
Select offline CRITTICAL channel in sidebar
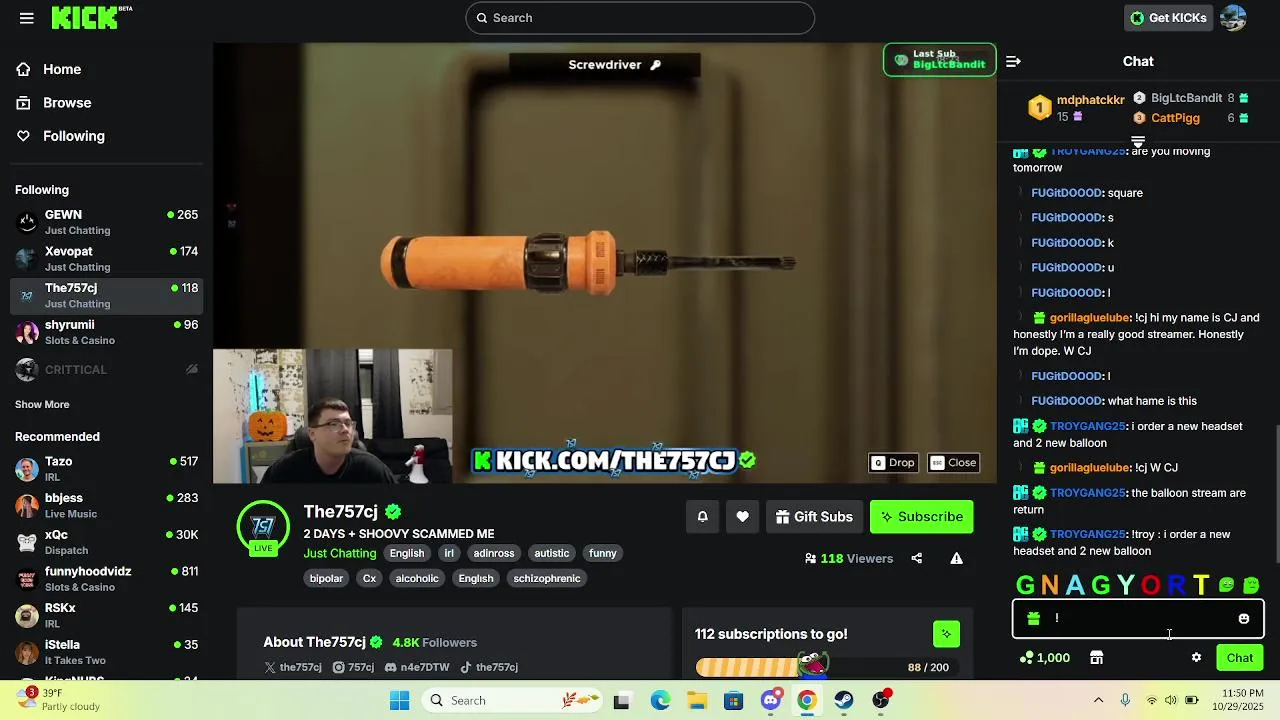(107, 370)
